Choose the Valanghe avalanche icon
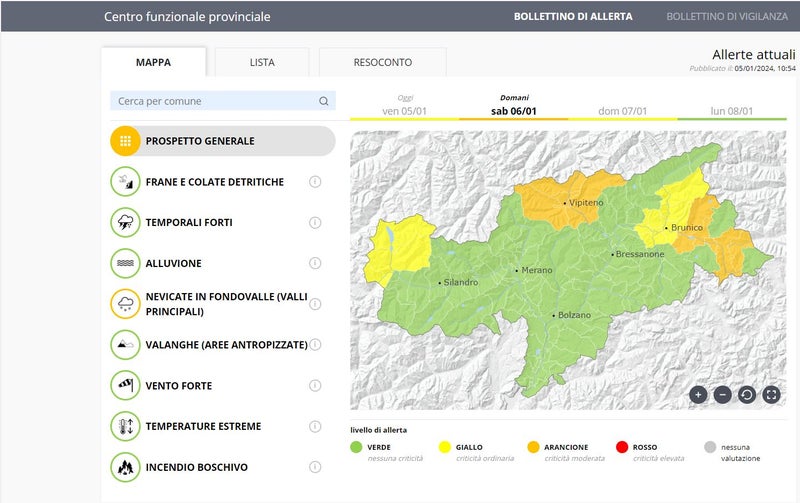800x503 pixels. pyautogui.click(x=125, y=345)
